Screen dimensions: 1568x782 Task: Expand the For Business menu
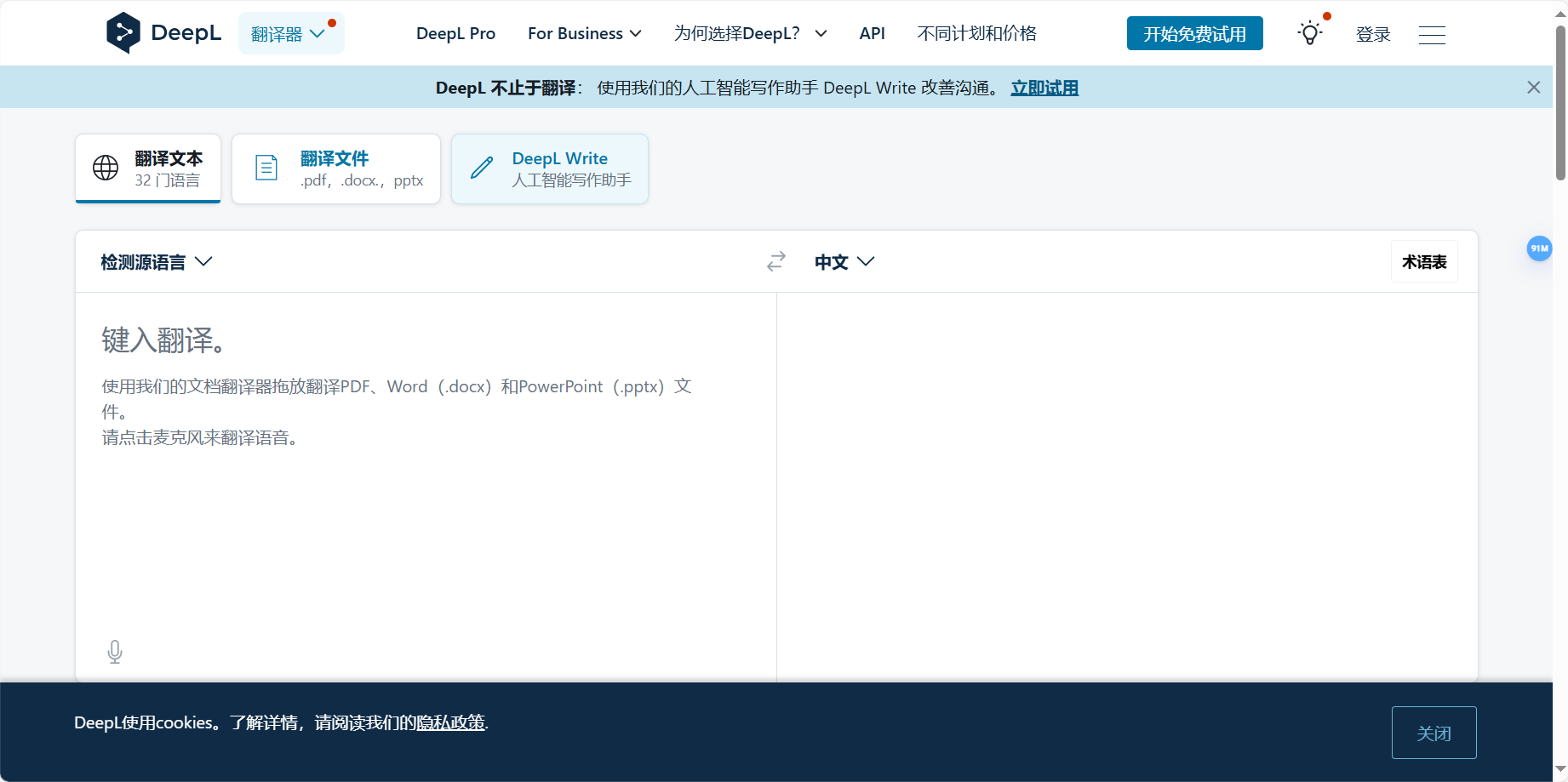[584, 33]
